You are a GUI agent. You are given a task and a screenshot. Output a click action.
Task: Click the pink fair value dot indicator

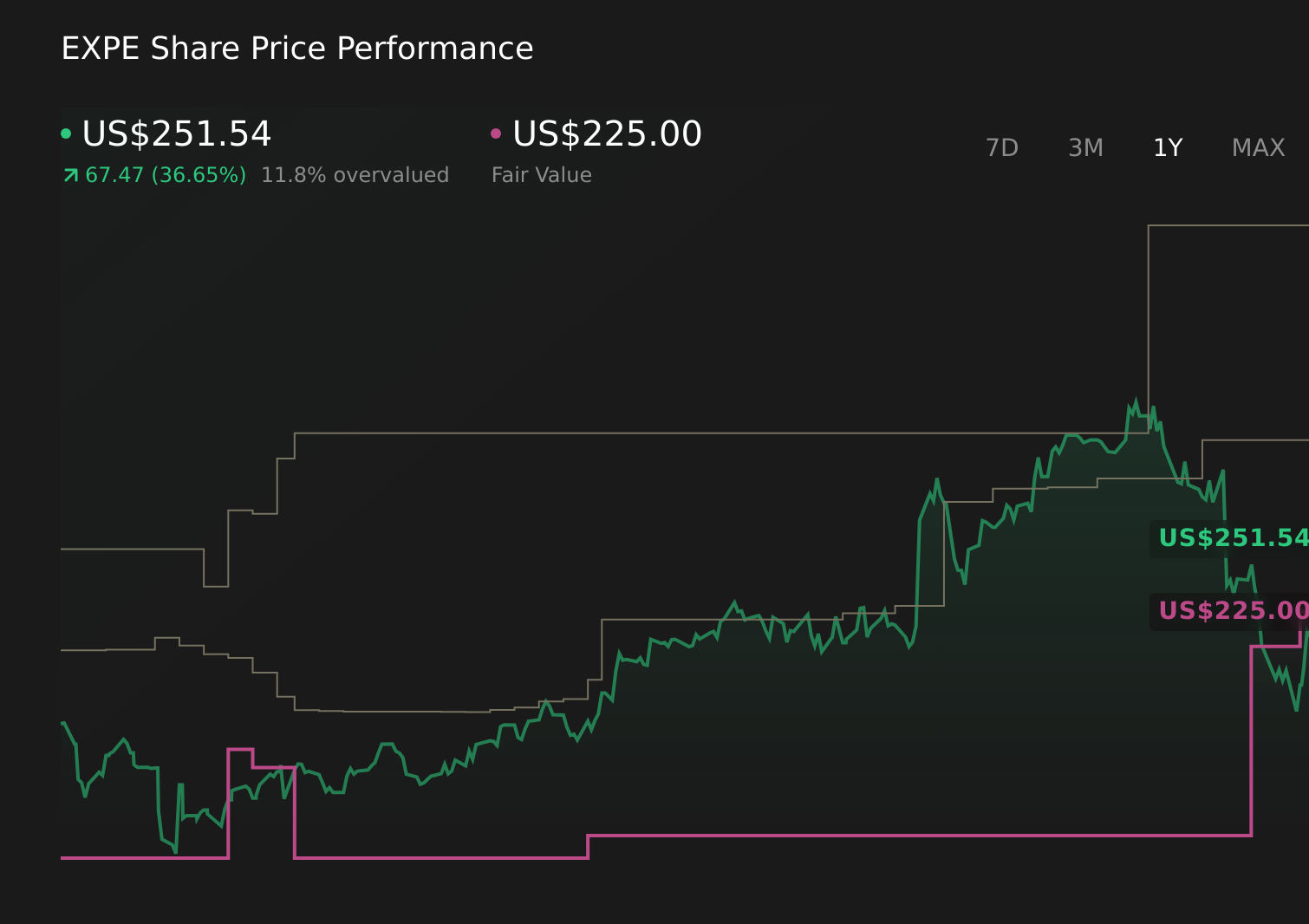(496, 133)
